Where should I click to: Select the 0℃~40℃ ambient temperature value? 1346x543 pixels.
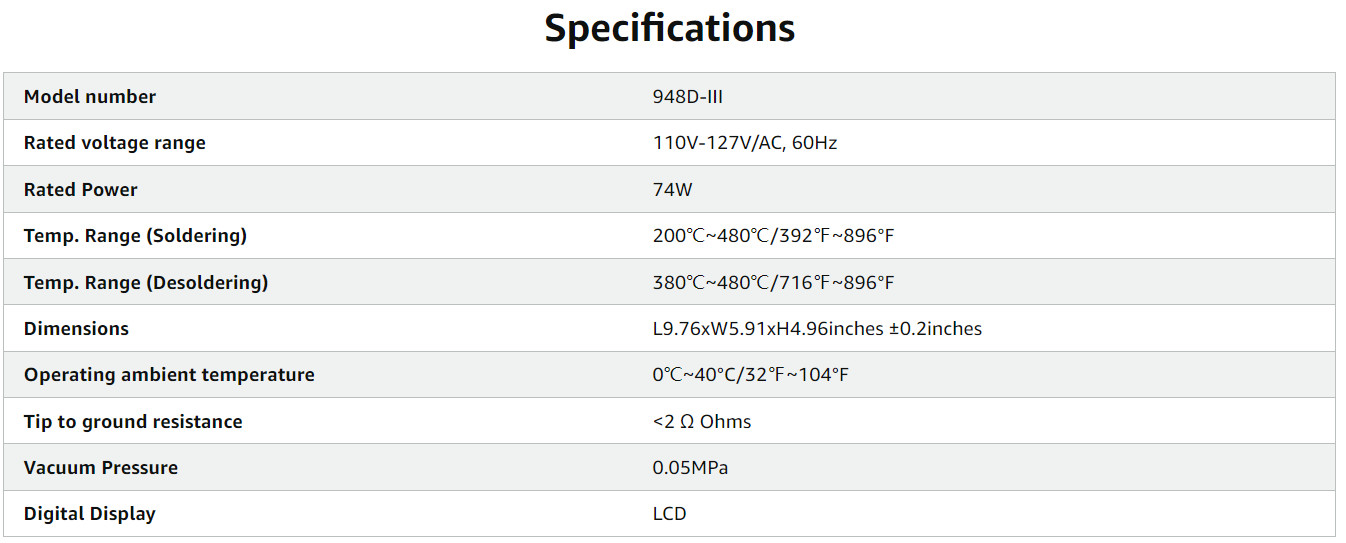point(750,375)
